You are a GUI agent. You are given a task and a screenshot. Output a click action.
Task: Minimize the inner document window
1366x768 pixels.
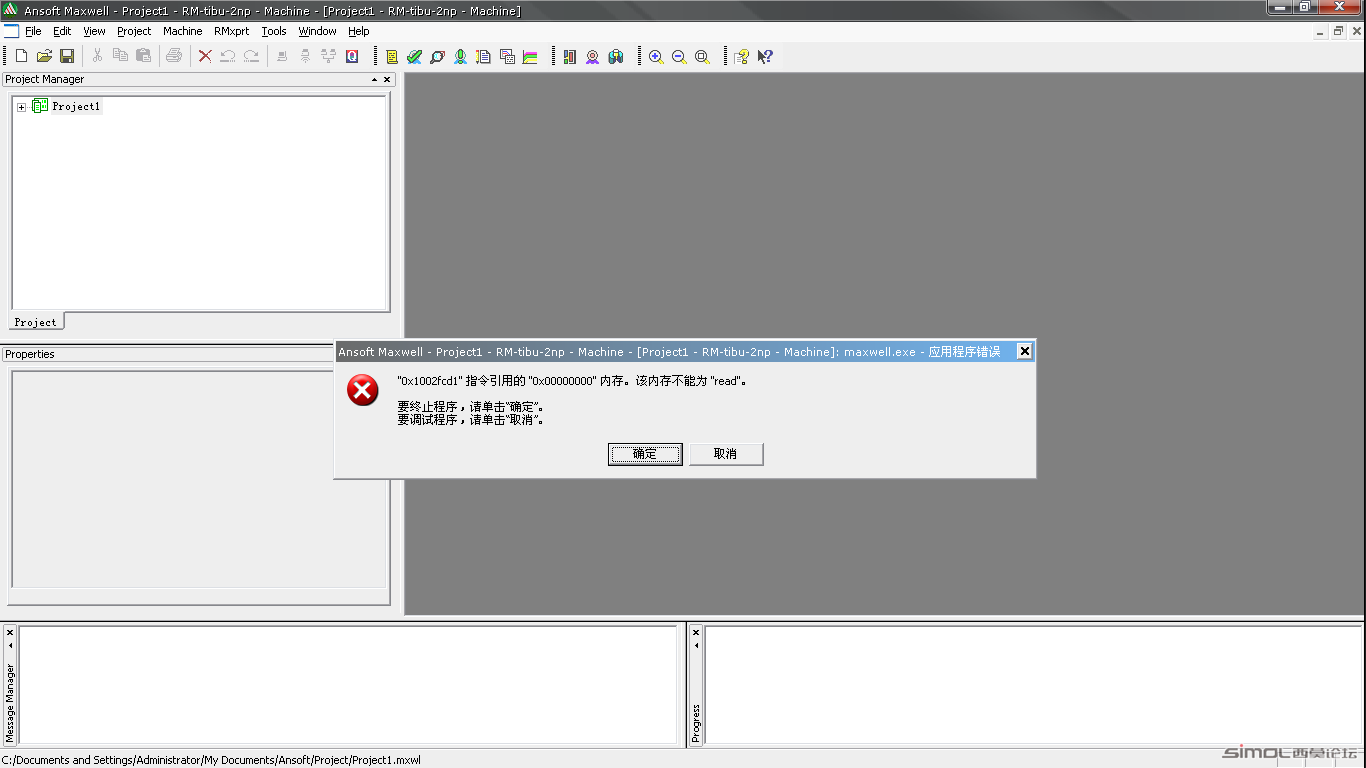[1320, 31]
